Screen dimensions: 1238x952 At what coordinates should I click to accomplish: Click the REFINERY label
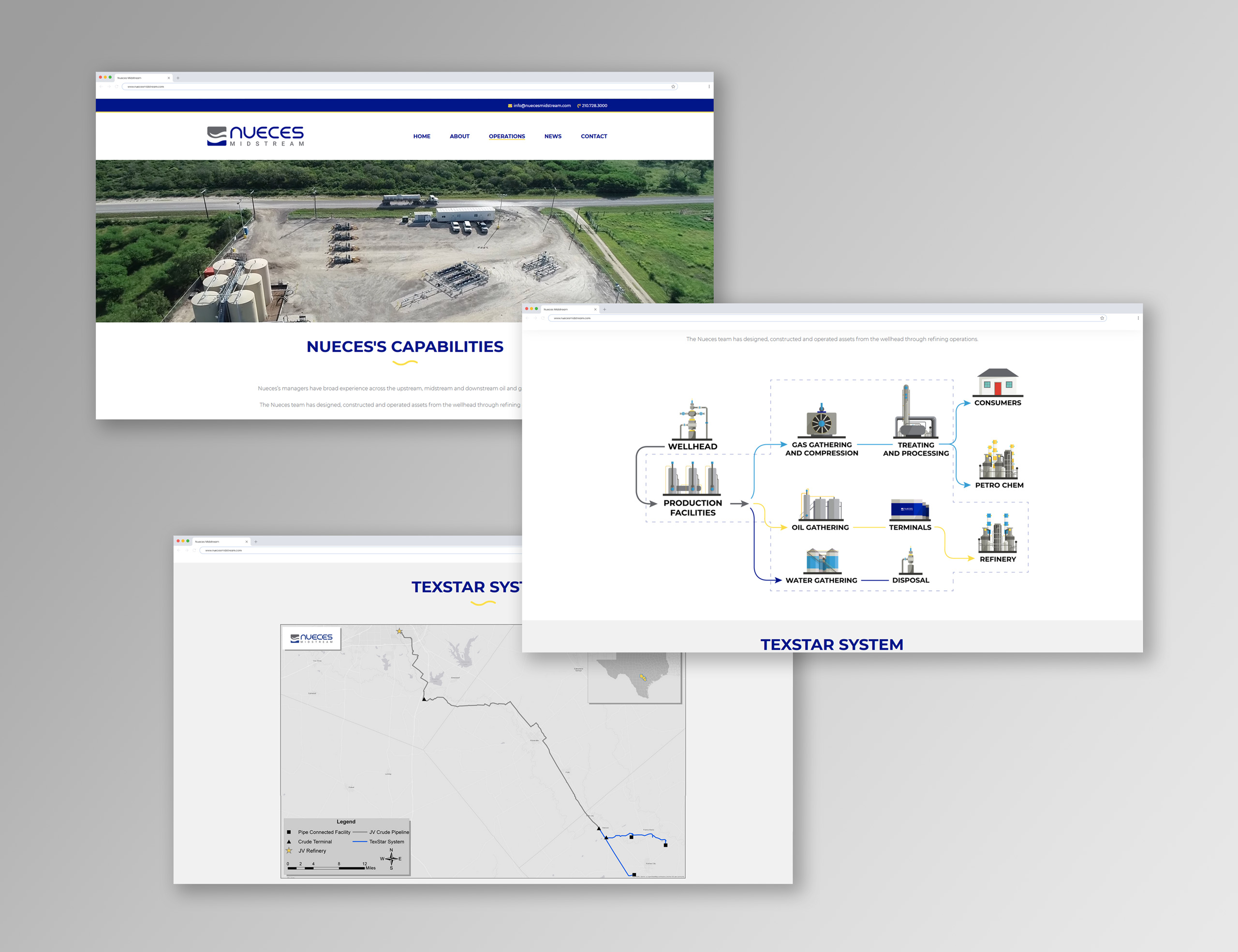click(x=998, y=559)
